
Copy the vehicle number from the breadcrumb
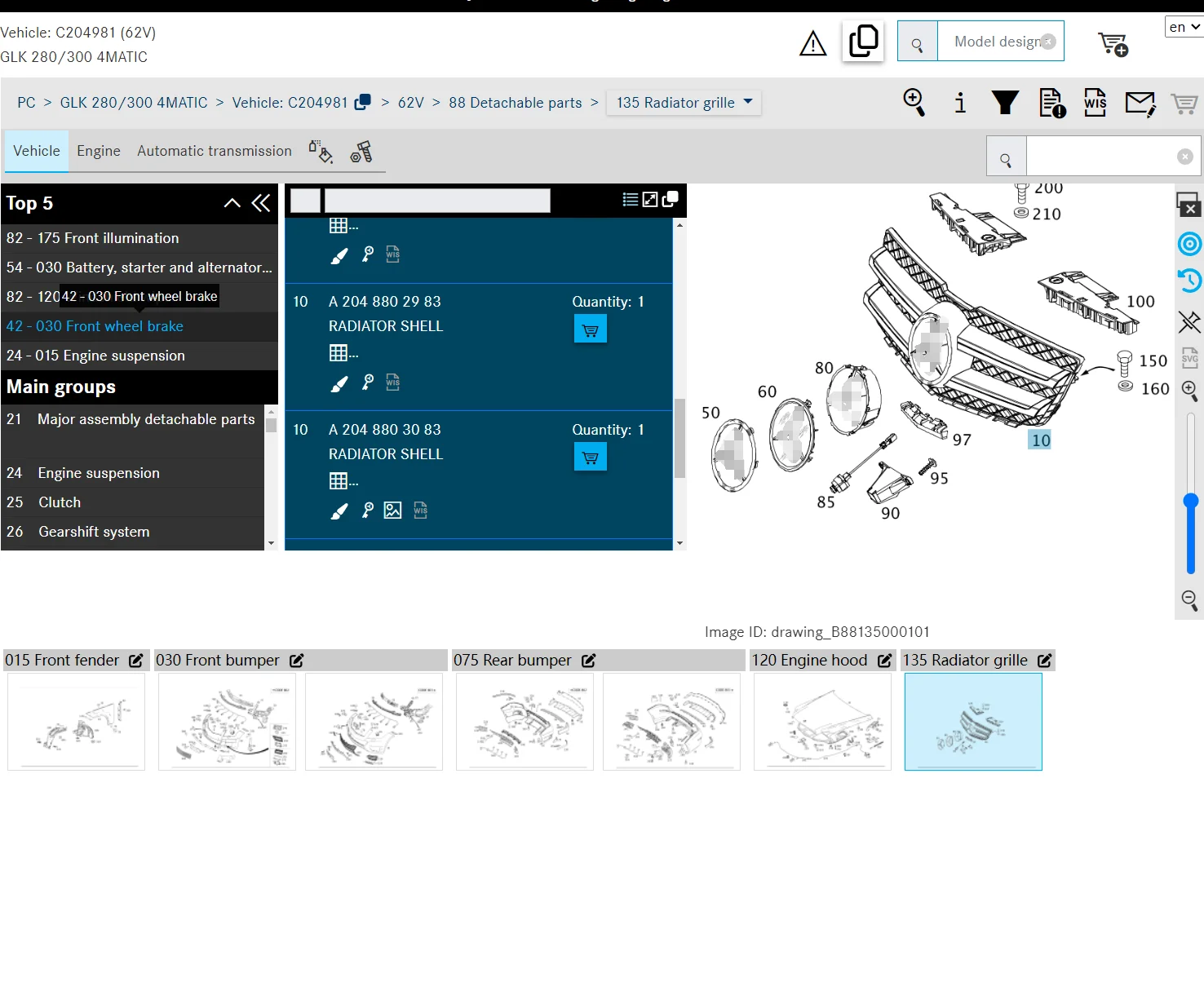tap(363, 102)
